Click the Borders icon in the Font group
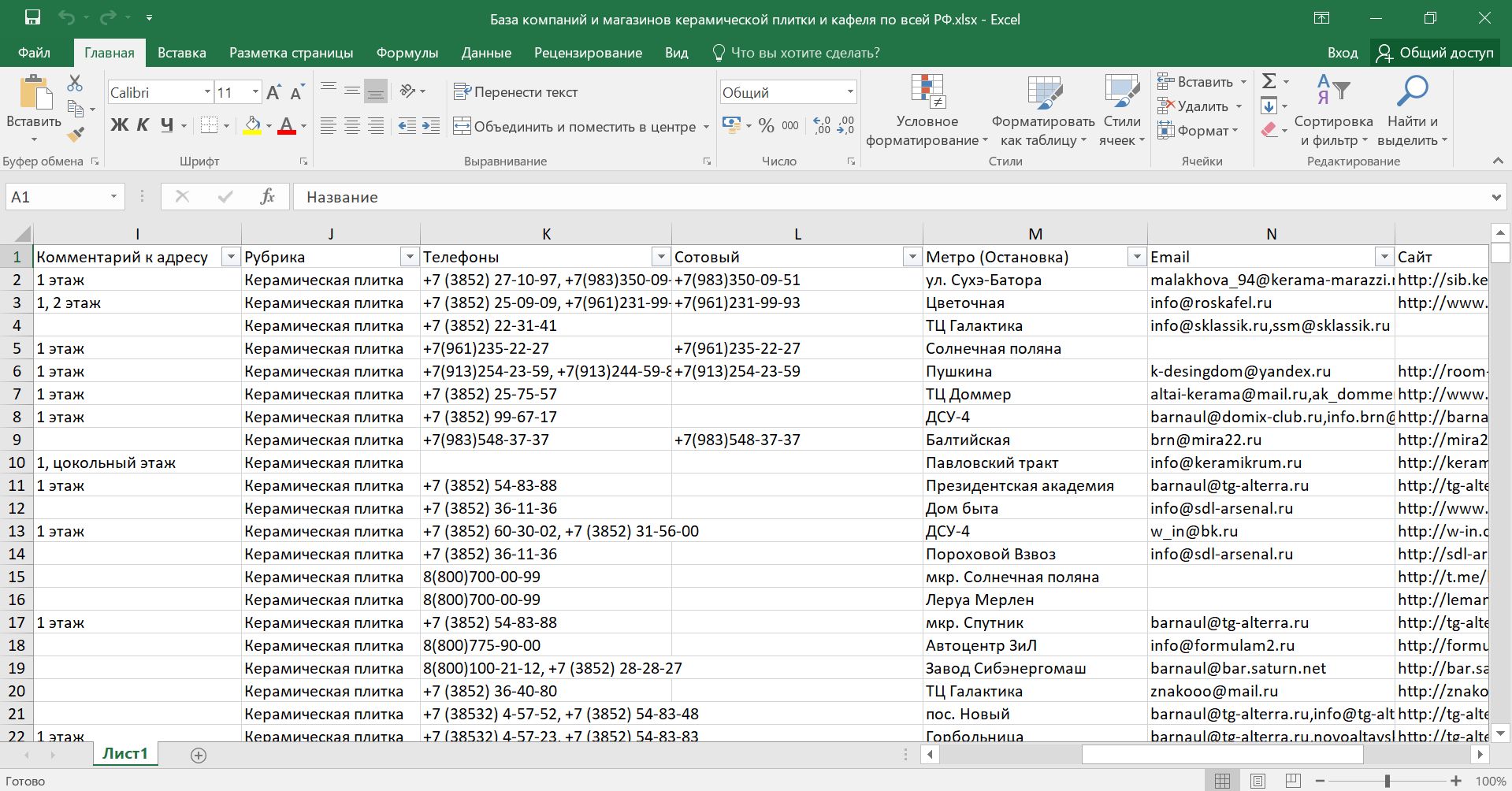Viewport: 1512px width, 791px height. 209,125
